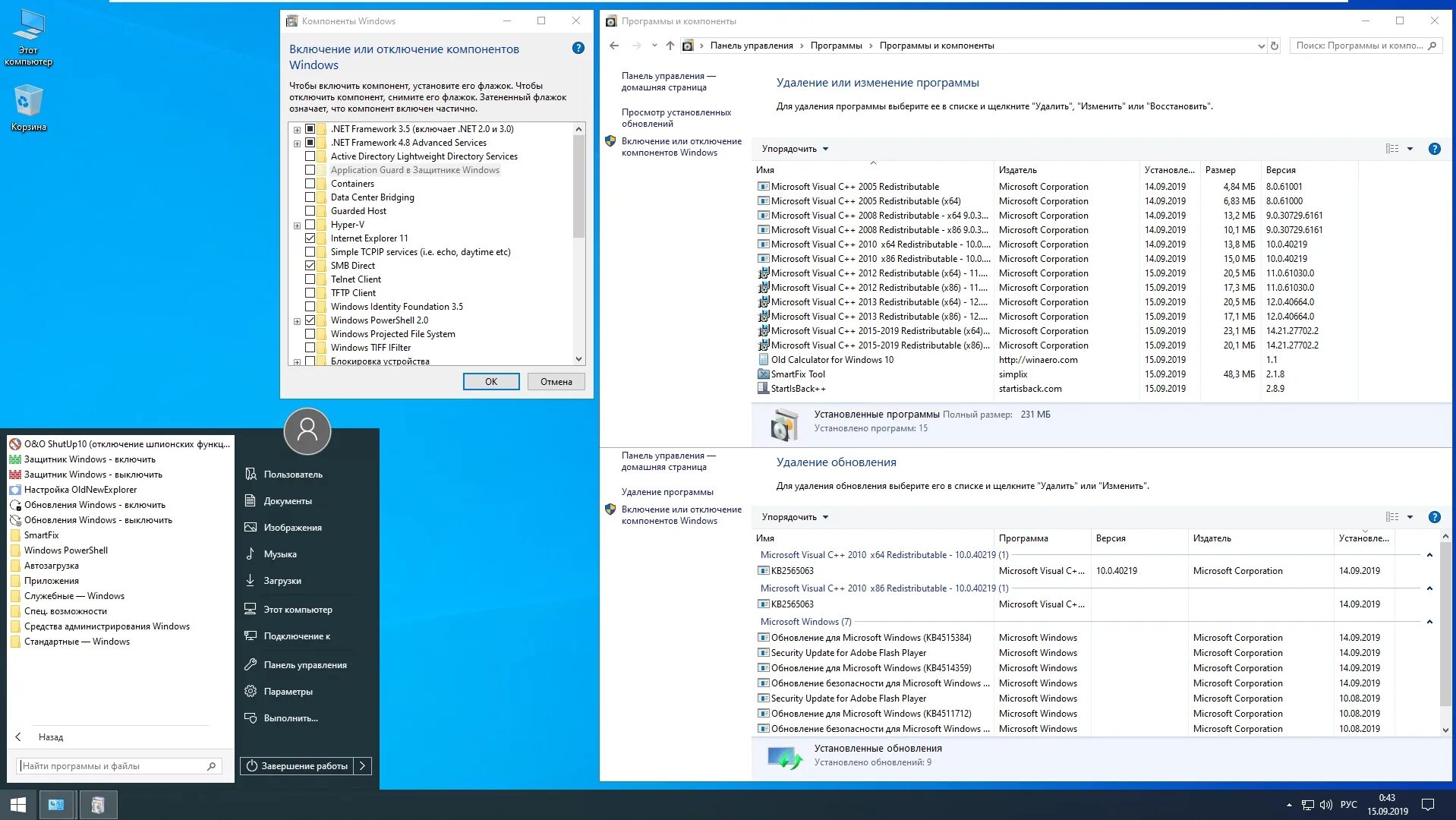Open Windows PowerShell folder in Start menu
1456x820 pixels.
point(66,550)
